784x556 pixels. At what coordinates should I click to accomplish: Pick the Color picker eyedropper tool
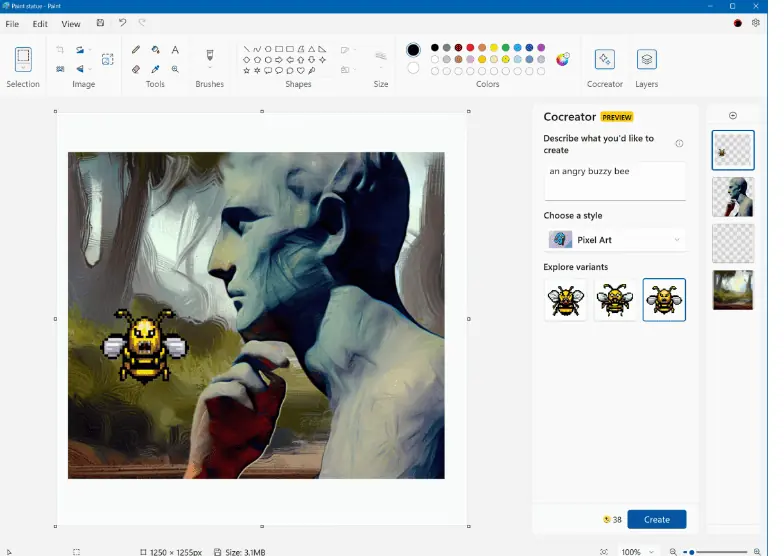pos(155,70)
